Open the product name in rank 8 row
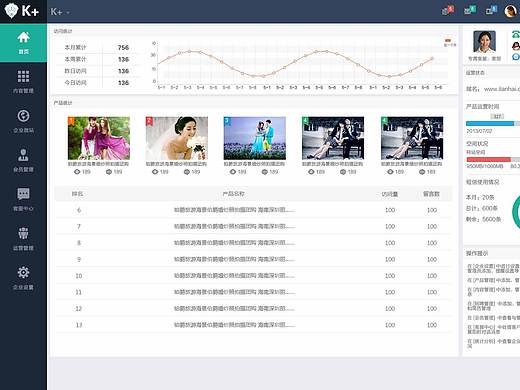 point(234,243)
